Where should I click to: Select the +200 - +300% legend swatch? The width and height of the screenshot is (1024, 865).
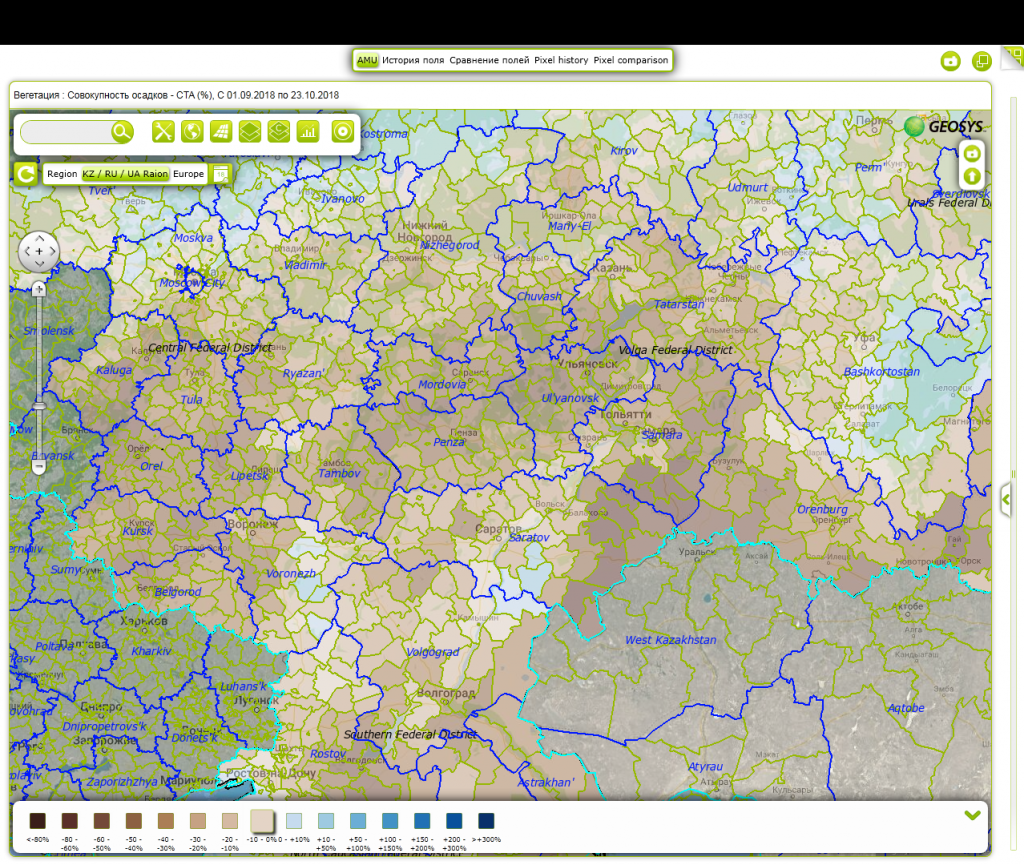(454, 821)
